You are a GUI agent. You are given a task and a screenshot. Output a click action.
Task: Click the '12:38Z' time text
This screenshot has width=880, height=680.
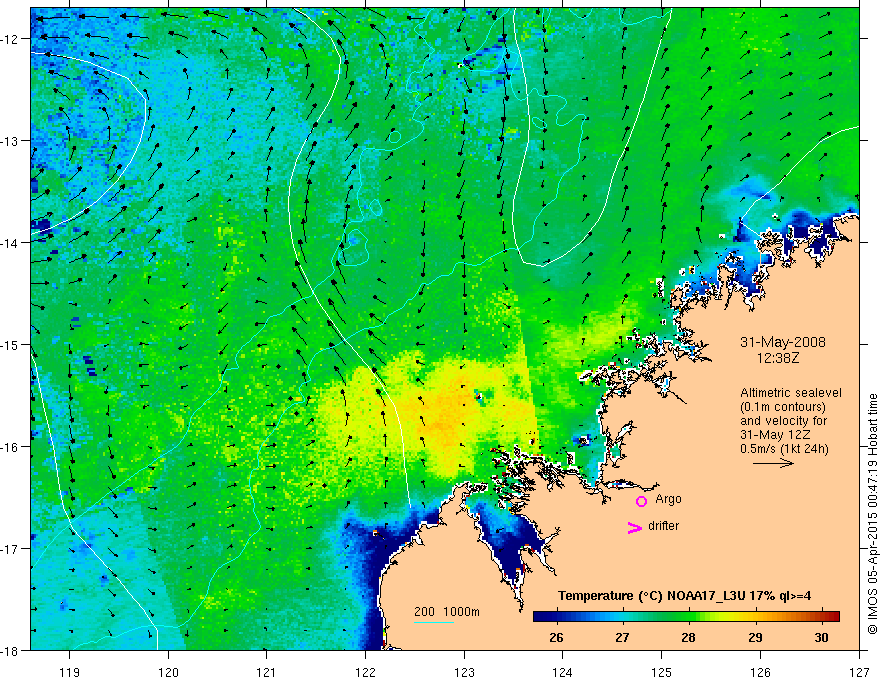(777, 357)
